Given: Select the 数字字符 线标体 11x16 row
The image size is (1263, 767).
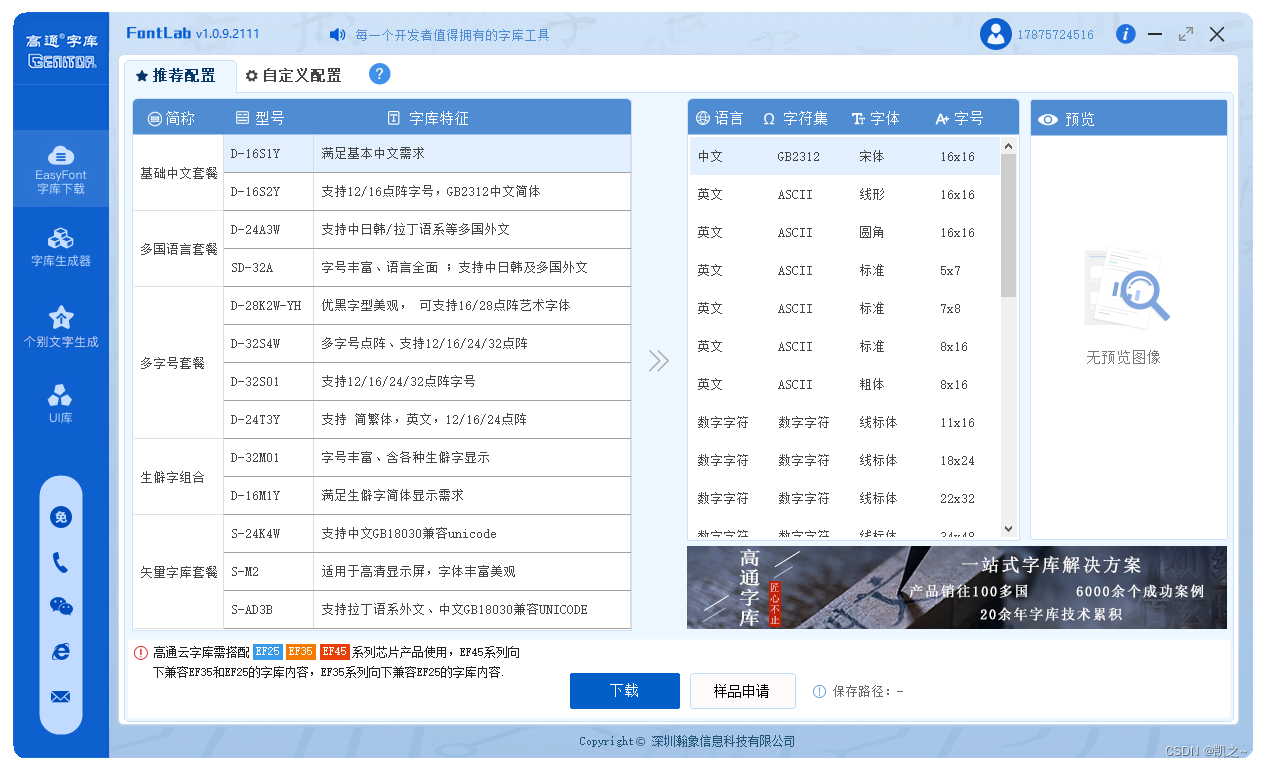Looking at the screenshot, I should (844, 423).
